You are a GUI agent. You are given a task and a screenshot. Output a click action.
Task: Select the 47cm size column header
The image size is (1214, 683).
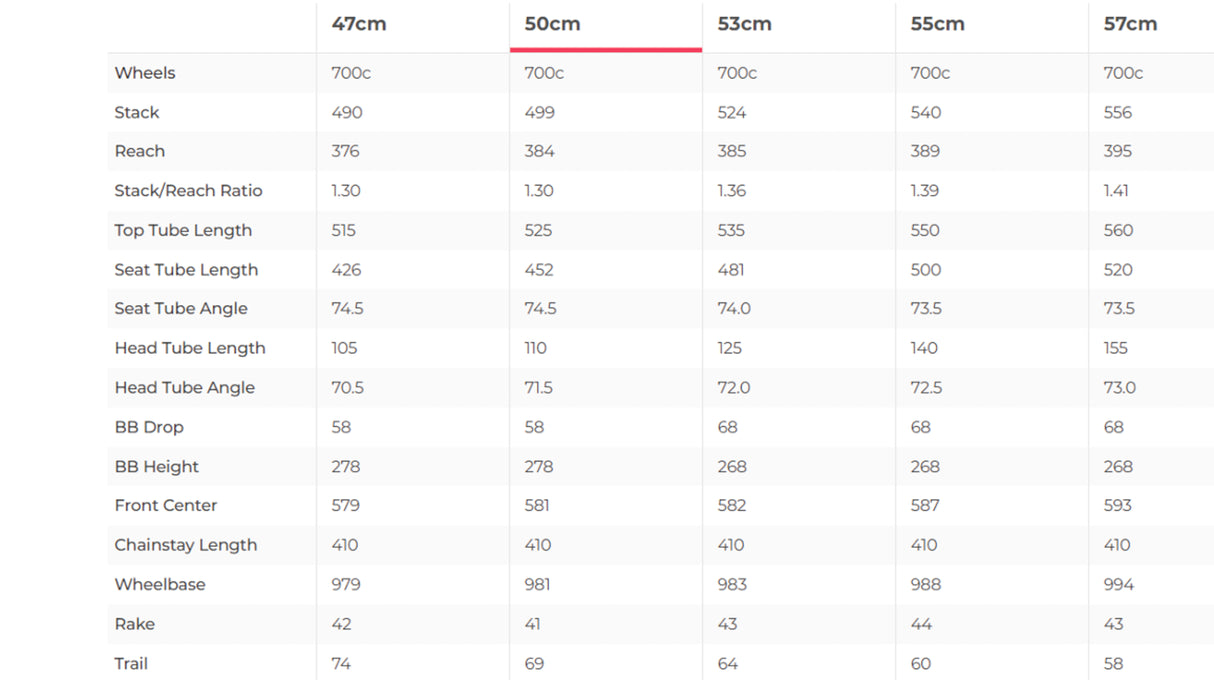[x=359, y=24]
